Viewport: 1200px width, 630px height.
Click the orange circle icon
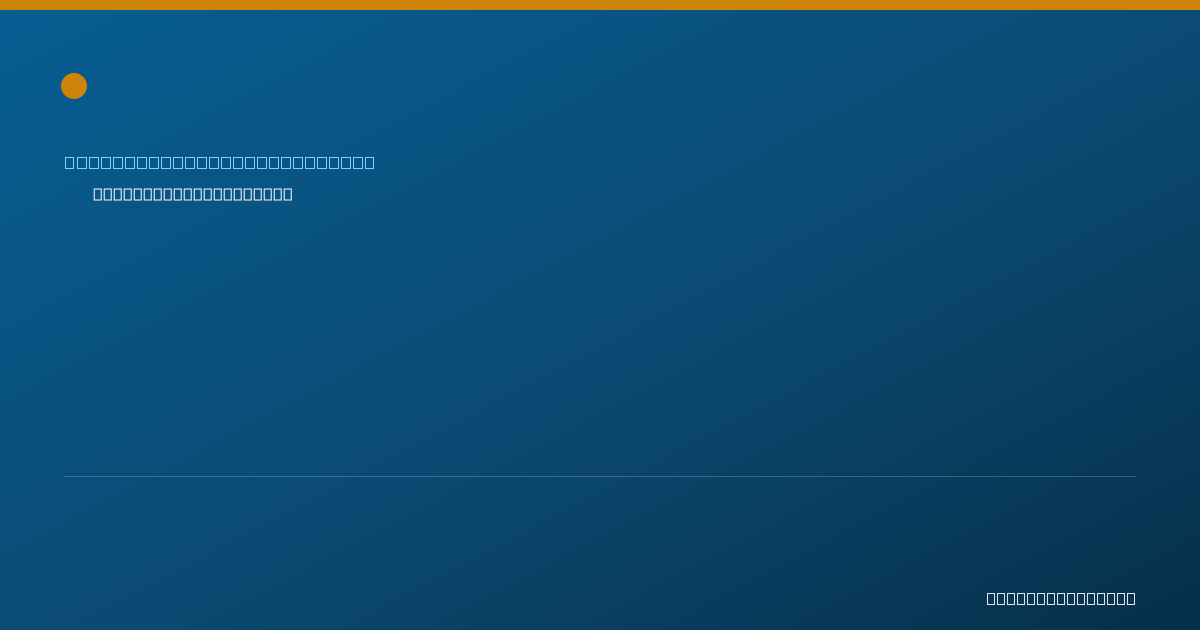pyautogui.click(x=74, y=86)
